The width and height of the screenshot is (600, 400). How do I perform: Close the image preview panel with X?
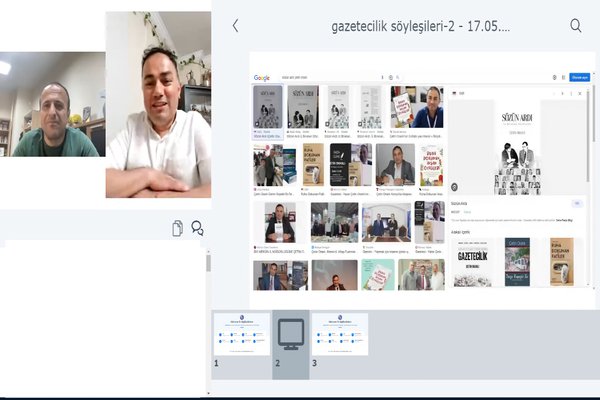pos(580,93)
